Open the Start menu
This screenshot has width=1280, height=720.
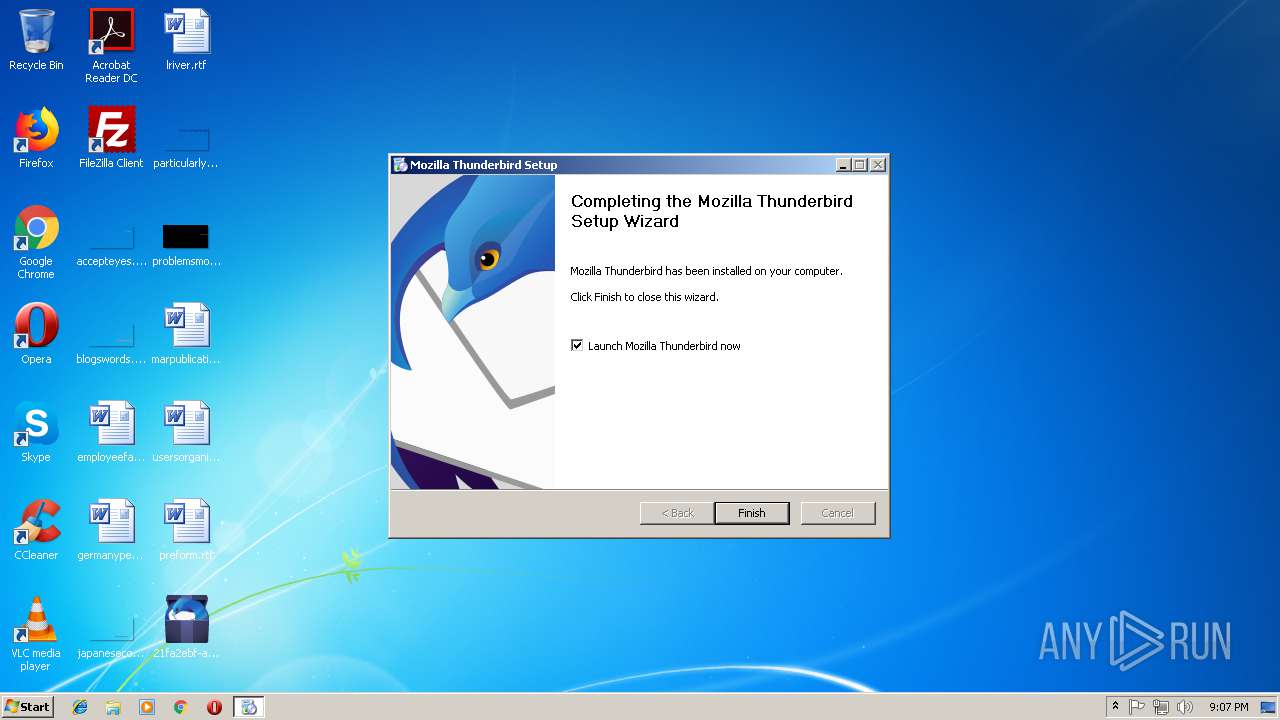[x=28, y=707]
